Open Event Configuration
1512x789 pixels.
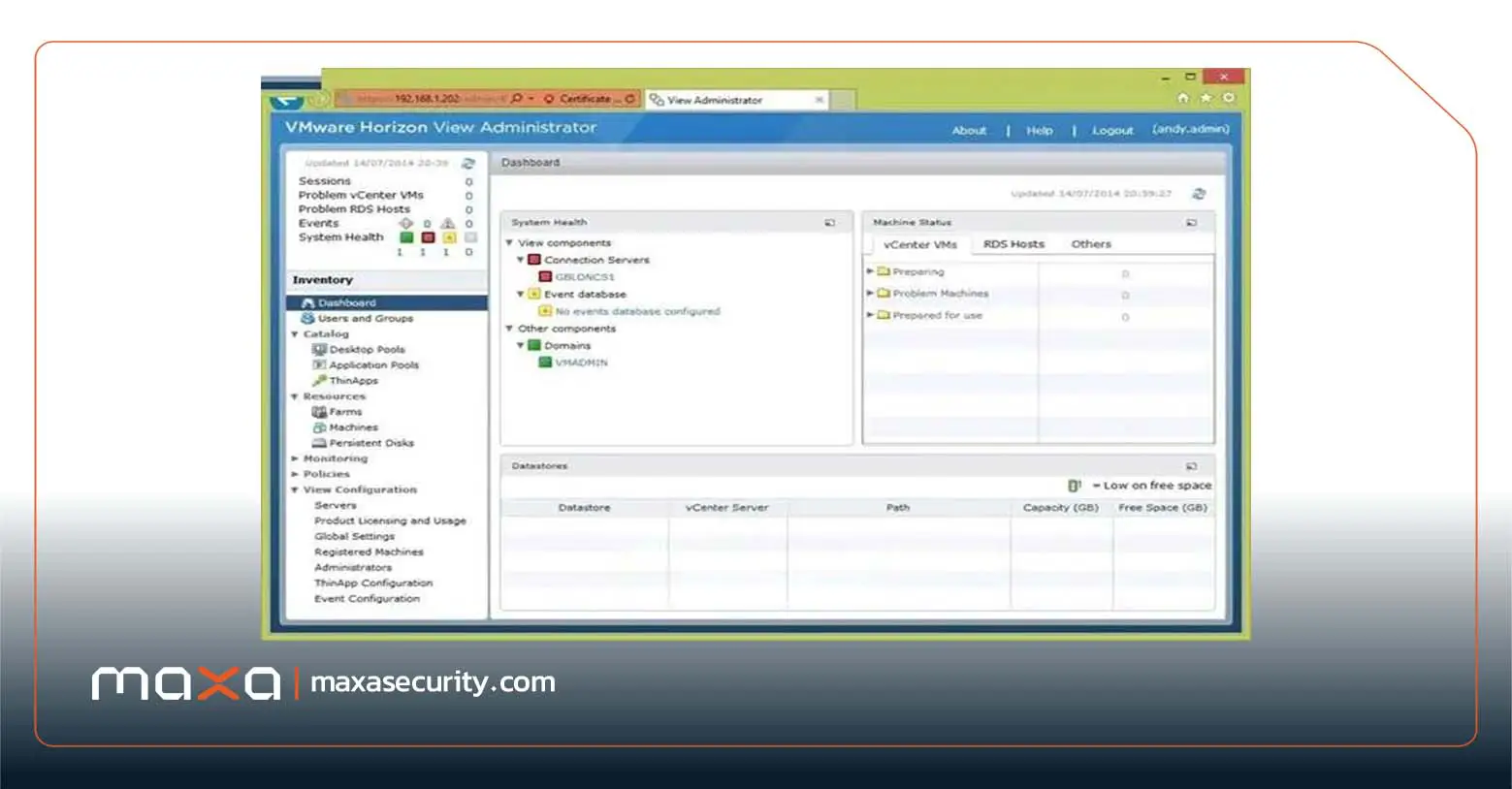[367, 599]
